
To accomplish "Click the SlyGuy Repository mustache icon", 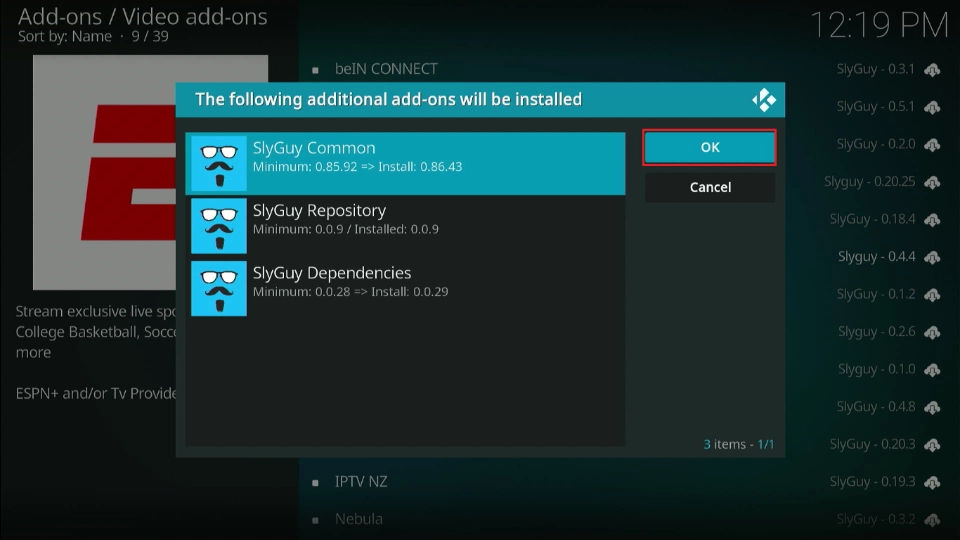I will 219,226.
